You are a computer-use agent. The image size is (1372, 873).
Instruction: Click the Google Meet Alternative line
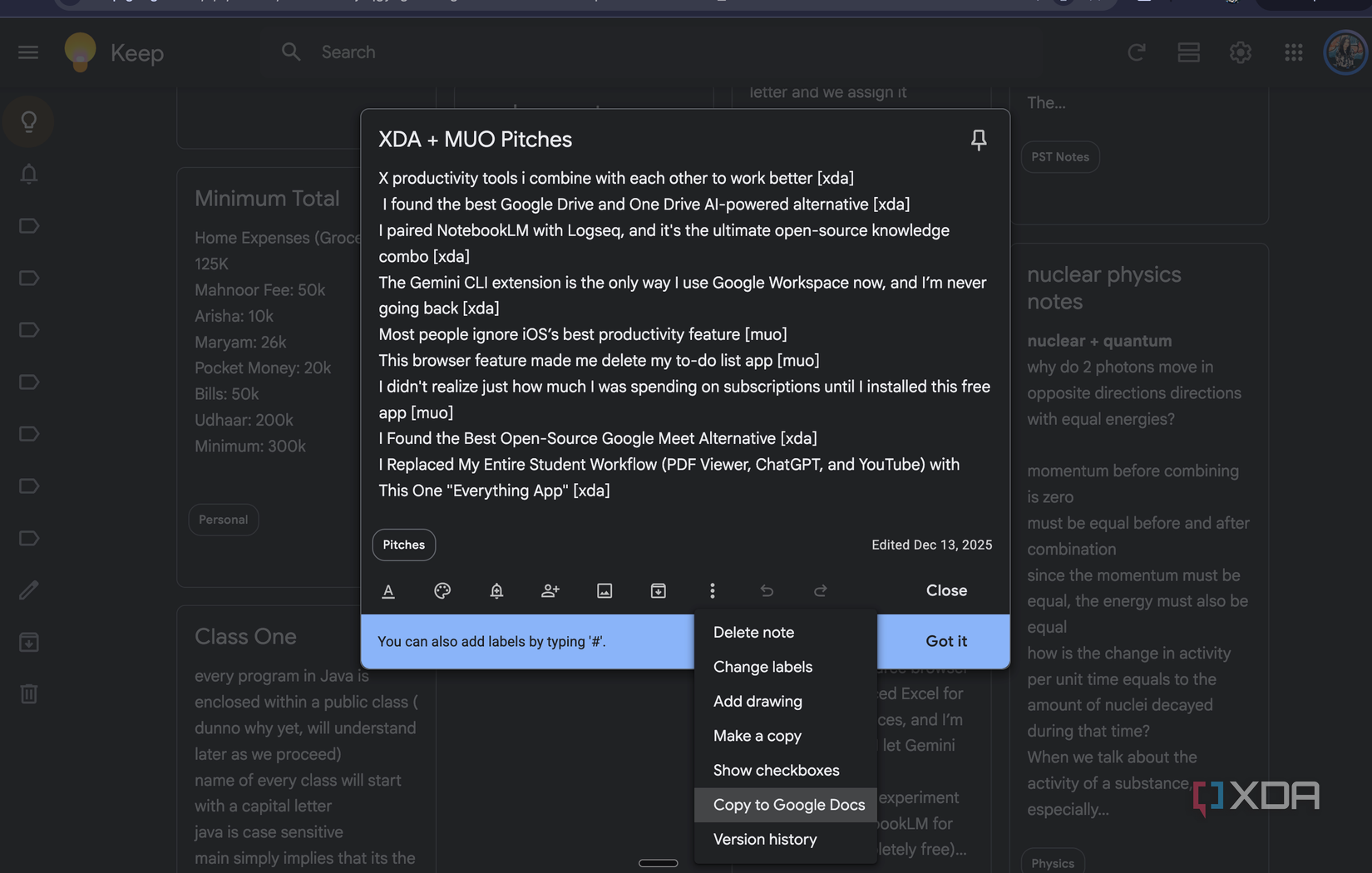pos(597,438)
